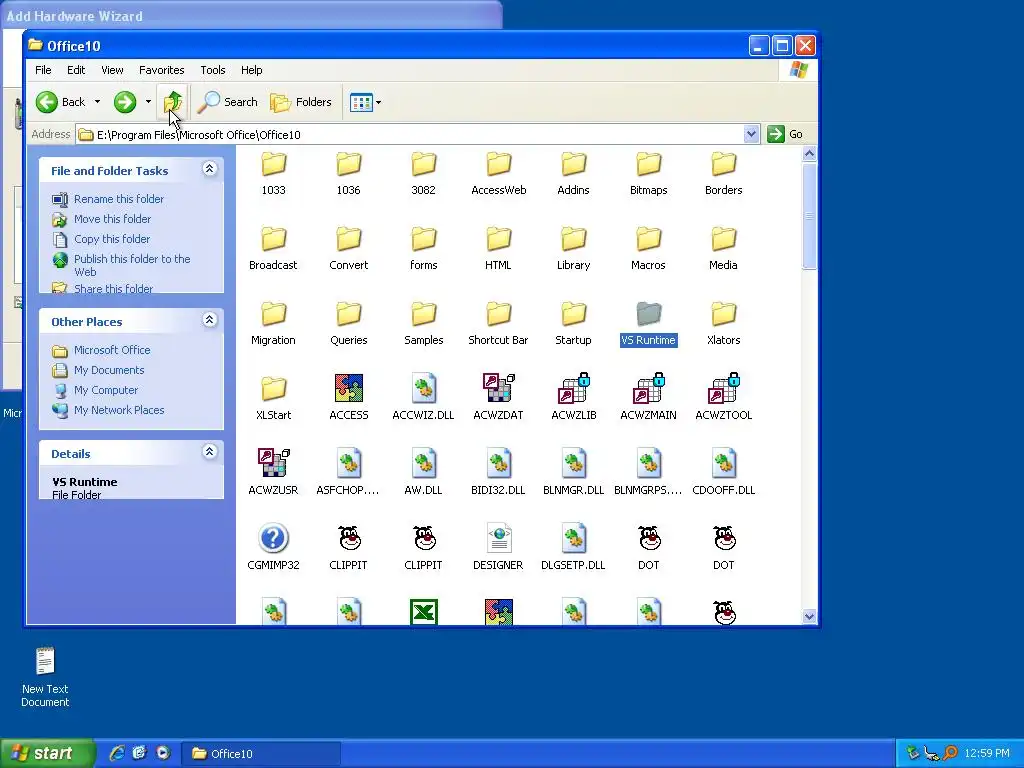Open the Views dropdown button
This screenshot has width=1024, height=768.
click(x=365, y=102)
